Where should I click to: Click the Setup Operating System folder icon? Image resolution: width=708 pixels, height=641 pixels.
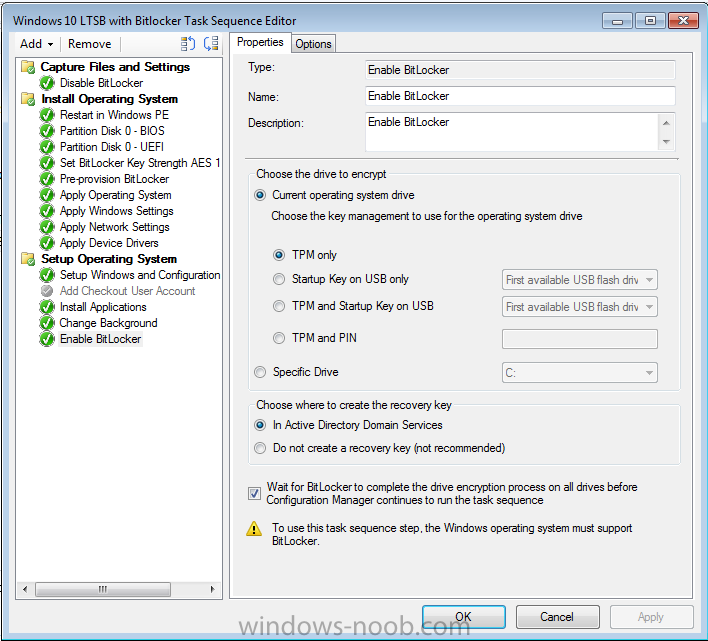pyautogui.click(x=28, y=259)
